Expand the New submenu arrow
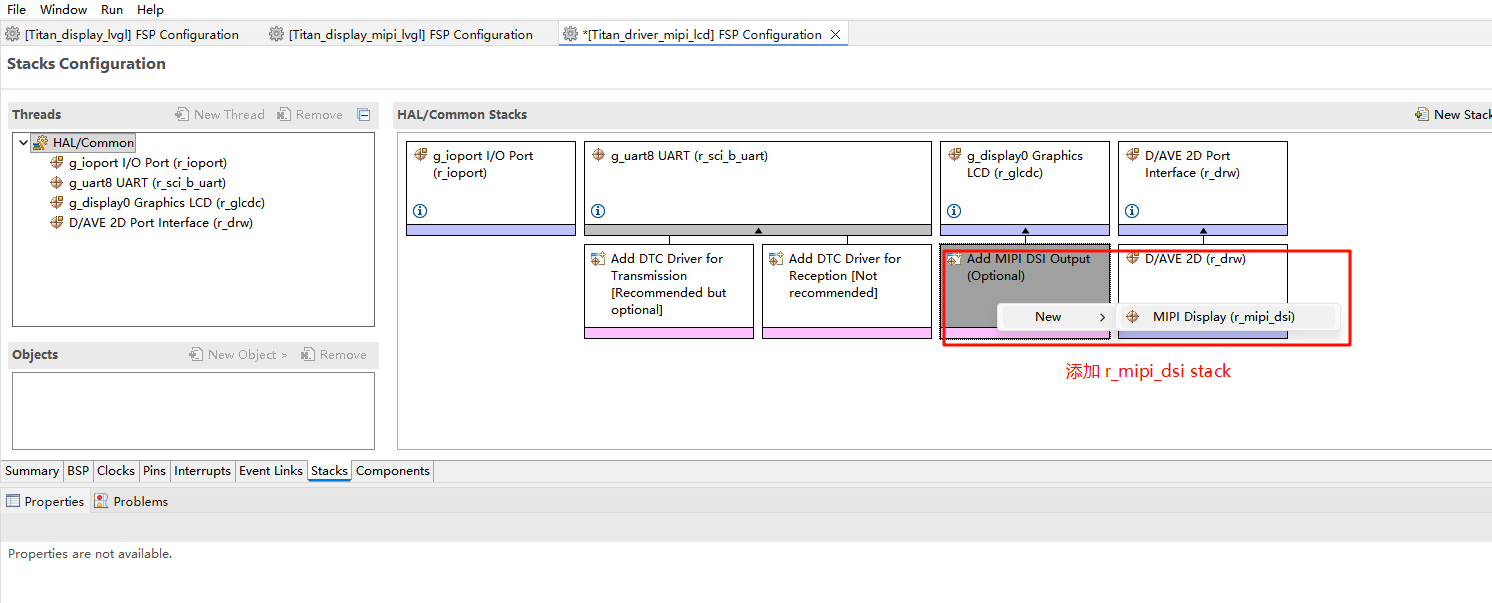 tap(1102, 317)
